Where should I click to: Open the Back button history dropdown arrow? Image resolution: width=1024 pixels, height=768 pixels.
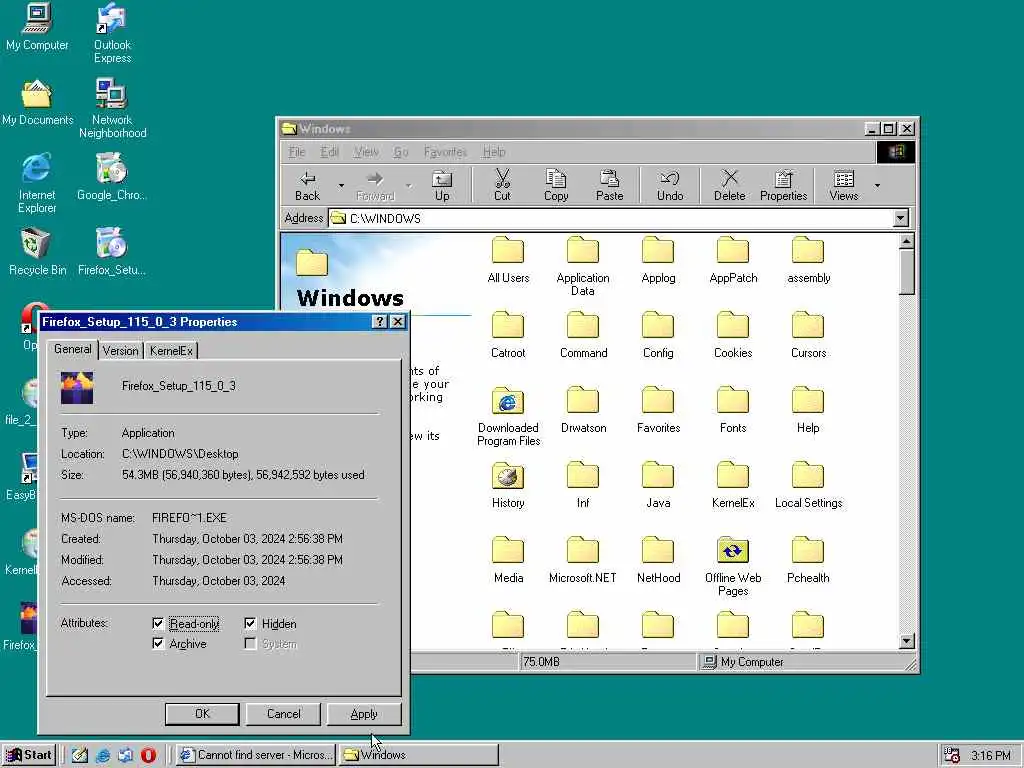click(341, 185)
